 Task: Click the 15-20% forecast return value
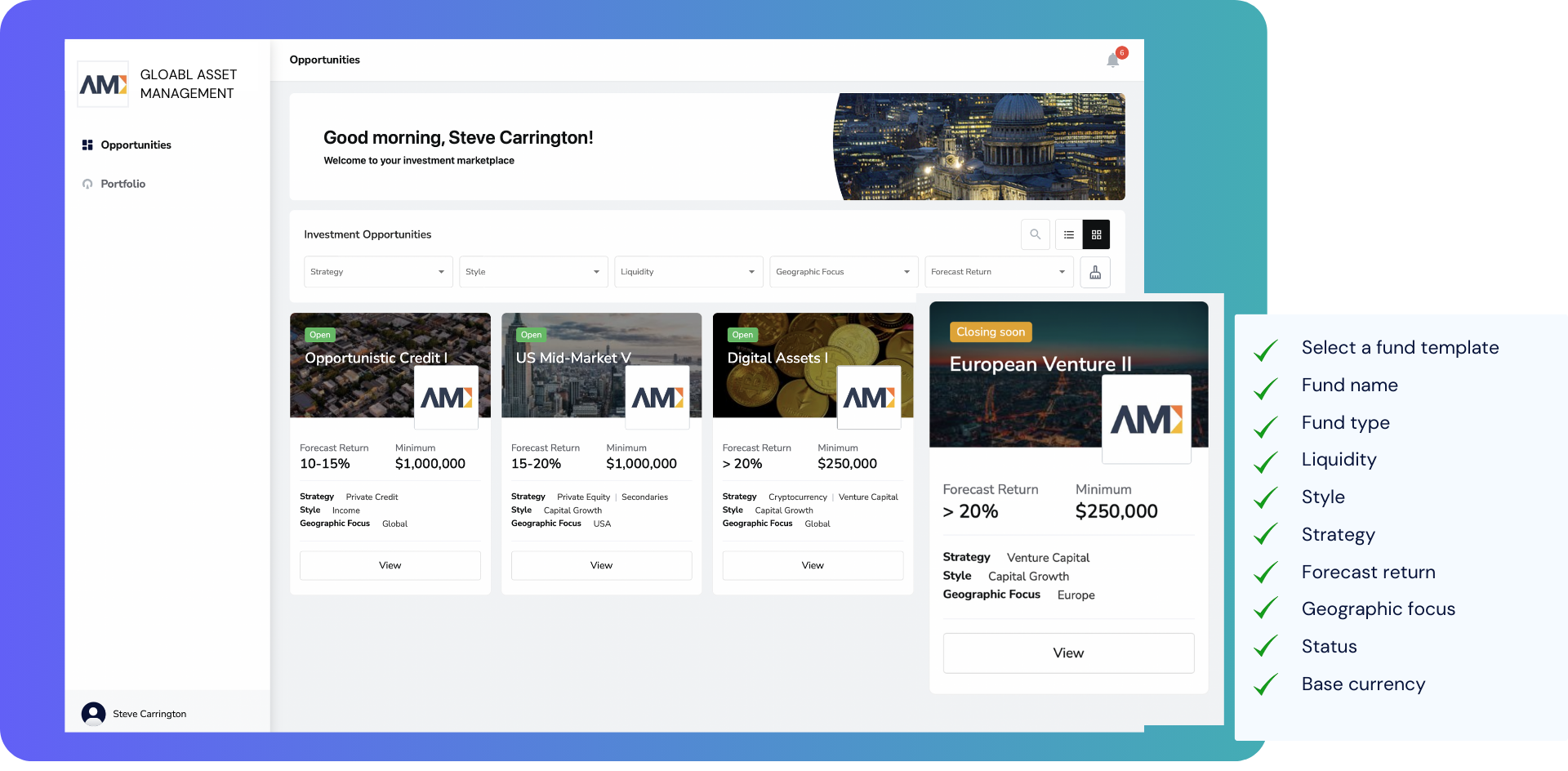[x=536, y=464]
